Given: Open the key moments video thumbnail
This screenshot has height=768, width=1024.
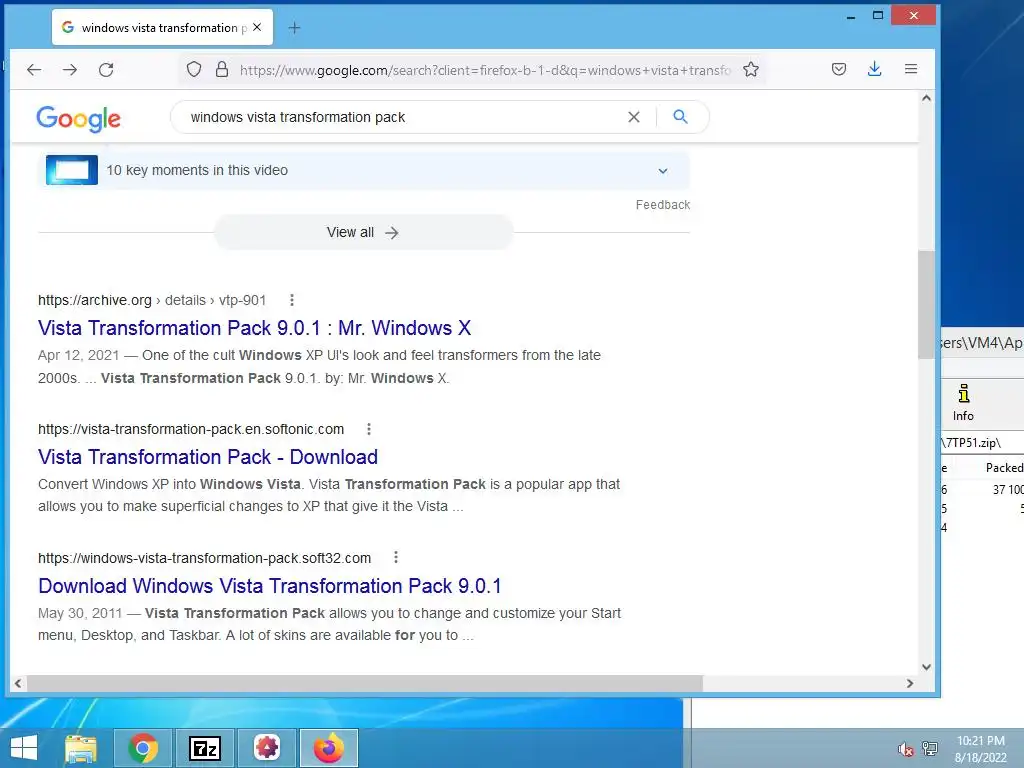Looking at the screenshot, I should (x=72, y=170).
